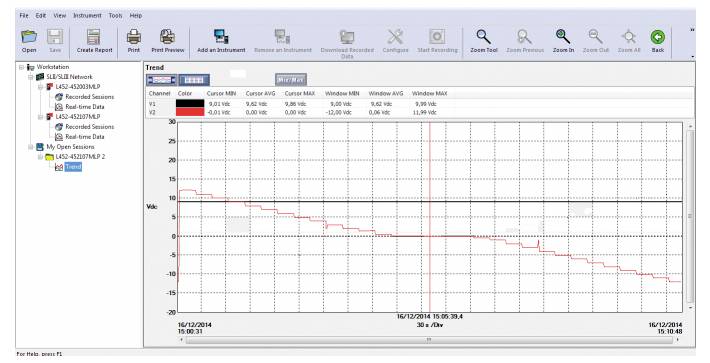The height and width of the screenshot is (363, 710).
Task: Click the black V1 color swatch
Action: click(x=190, y=104)
